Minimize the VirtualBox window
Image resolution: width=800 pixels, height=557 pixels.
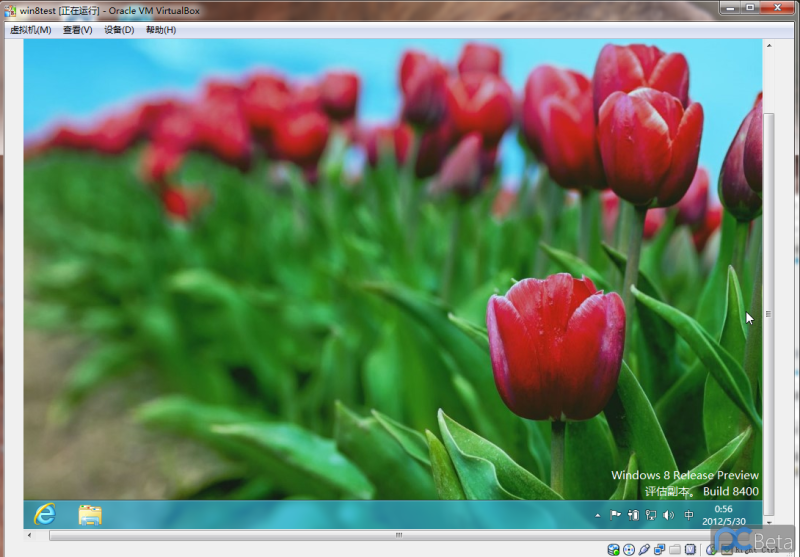pyautogui.click(x=730, y=8)
